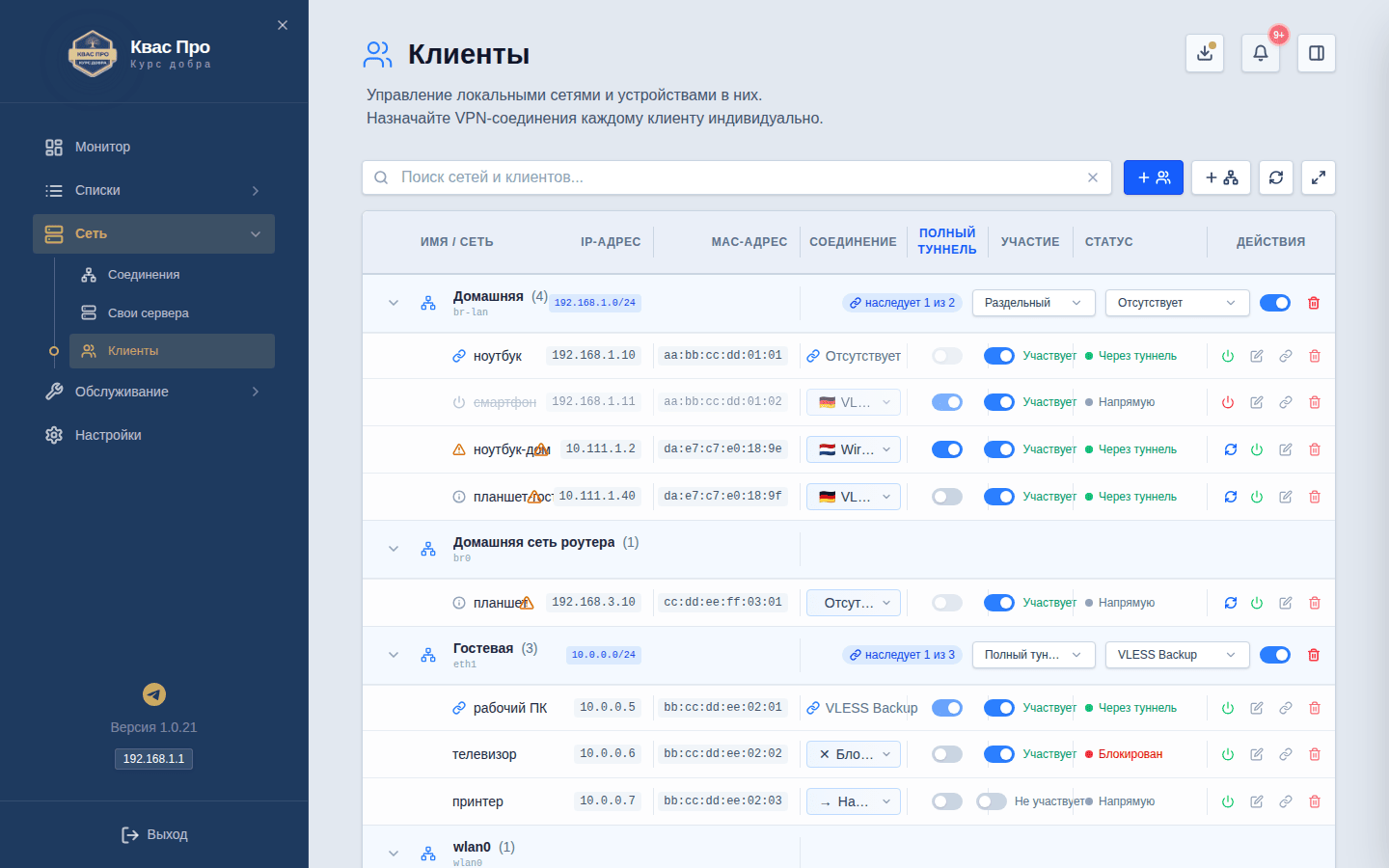Toggle the side panel layout icon
1389x868 pixels.
[1317, 53]
